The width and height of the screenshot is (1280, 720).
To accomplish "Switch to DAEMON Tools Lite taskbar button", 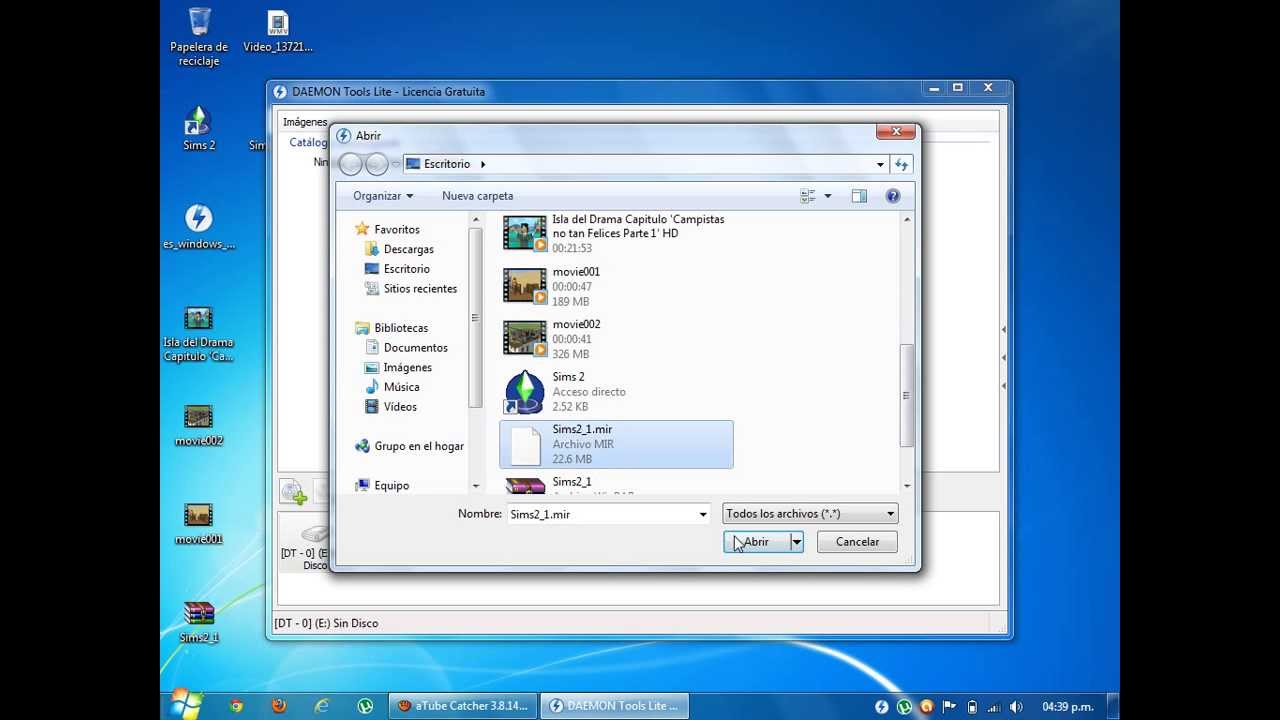I will click(616, 705).
